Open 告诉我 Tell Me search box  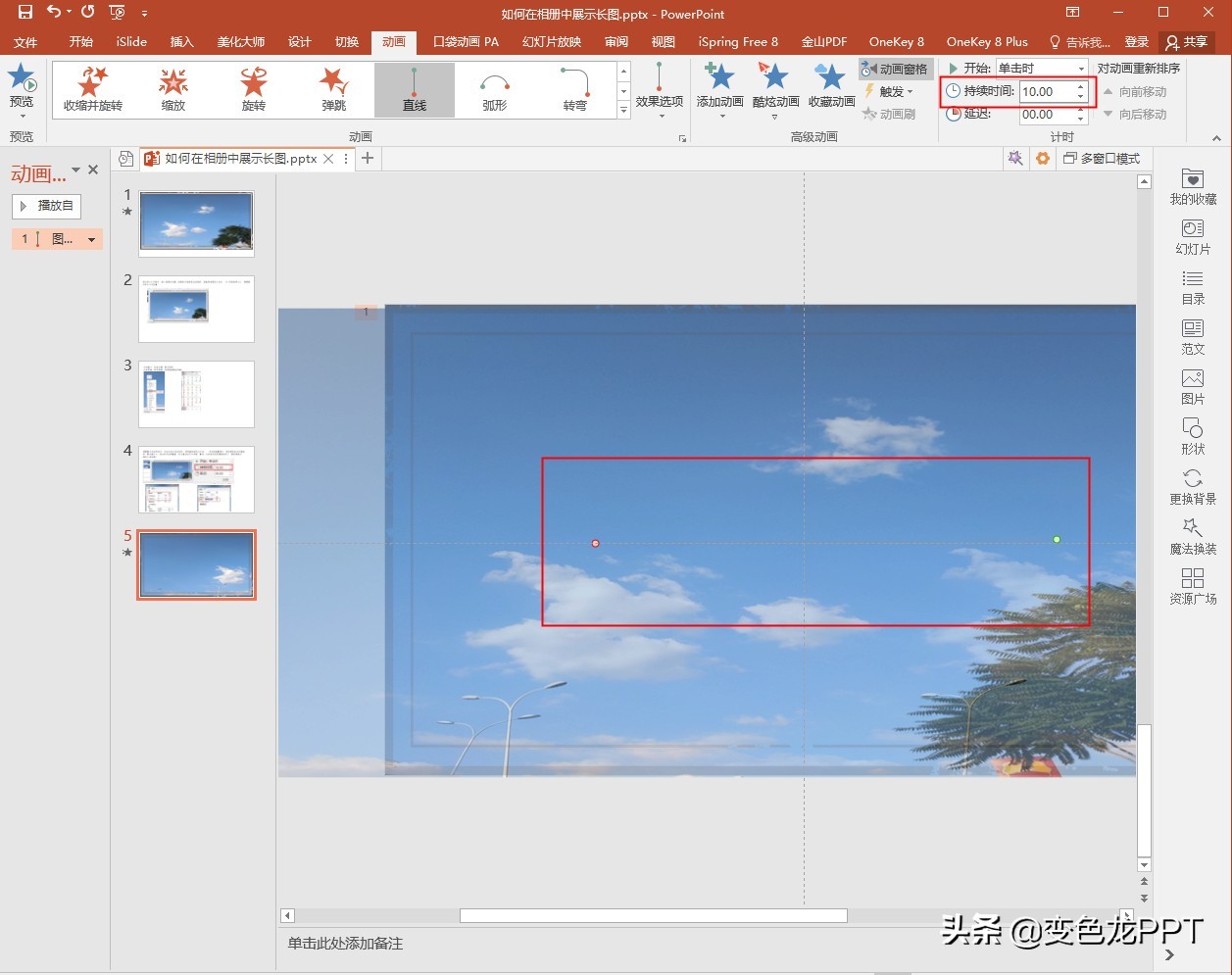point(1079,42)
